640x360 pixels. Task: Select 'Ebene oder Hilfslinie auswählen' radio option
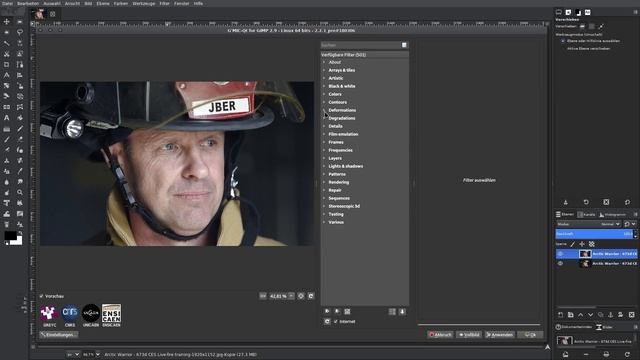pyautogui.click(x=563, y=41)
